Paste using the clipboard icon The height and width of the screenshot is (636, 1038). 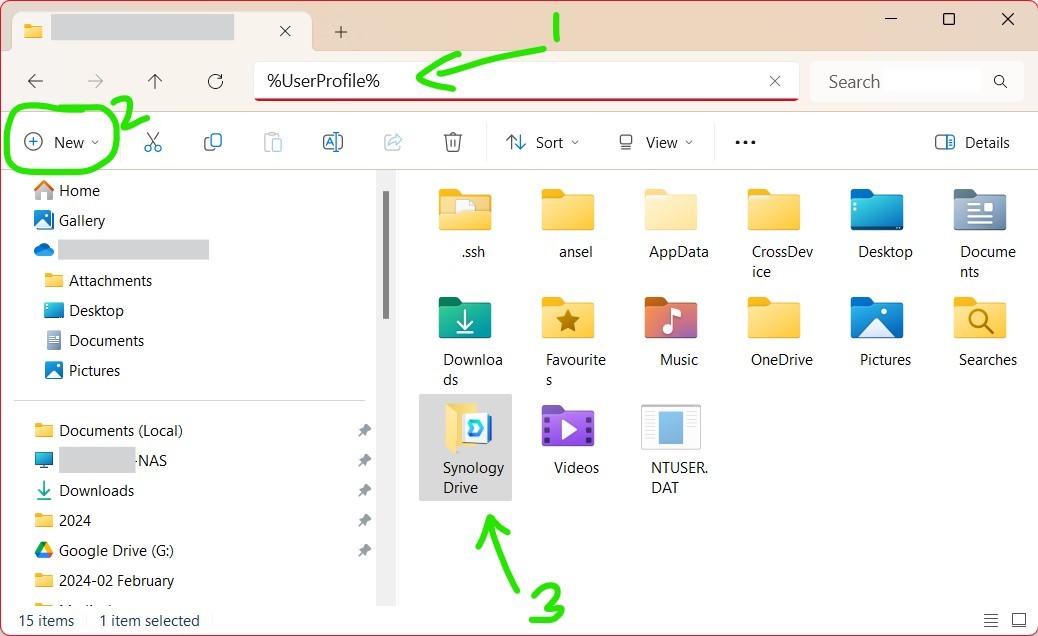click(272, 142)
